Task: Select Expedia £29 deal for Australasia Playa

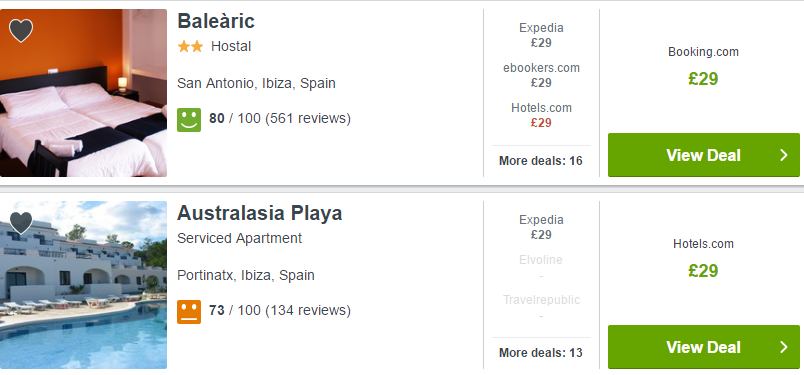Action: coord(541,227)
